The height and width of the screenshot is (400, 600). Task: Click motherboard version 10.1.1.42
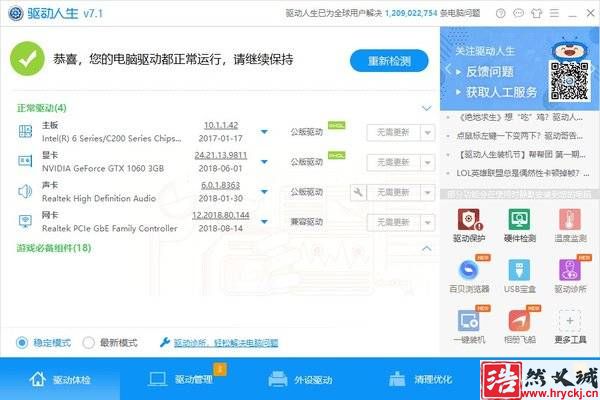(x=221, y=125)
